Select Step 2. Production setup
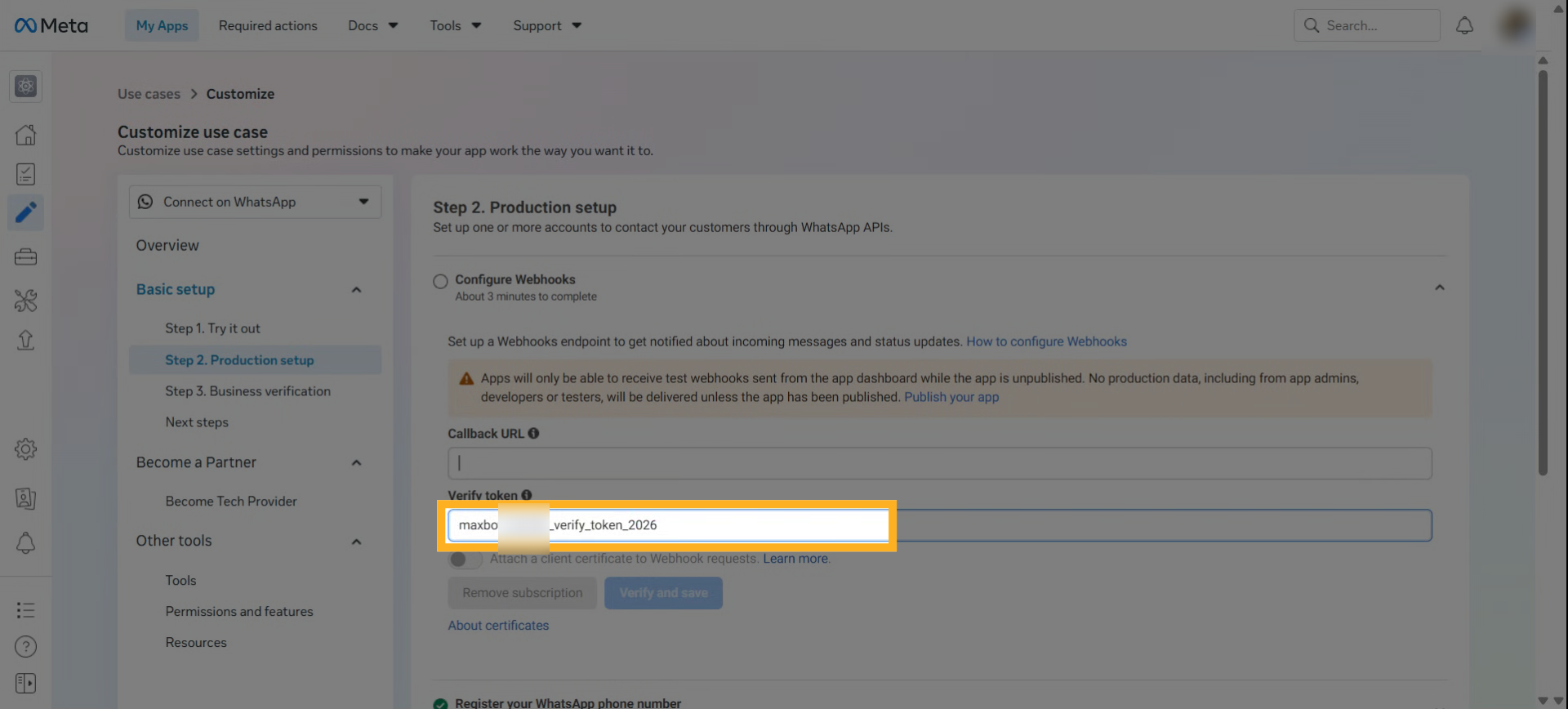This screenshot has height=709, width=1568. pos(255,360)
